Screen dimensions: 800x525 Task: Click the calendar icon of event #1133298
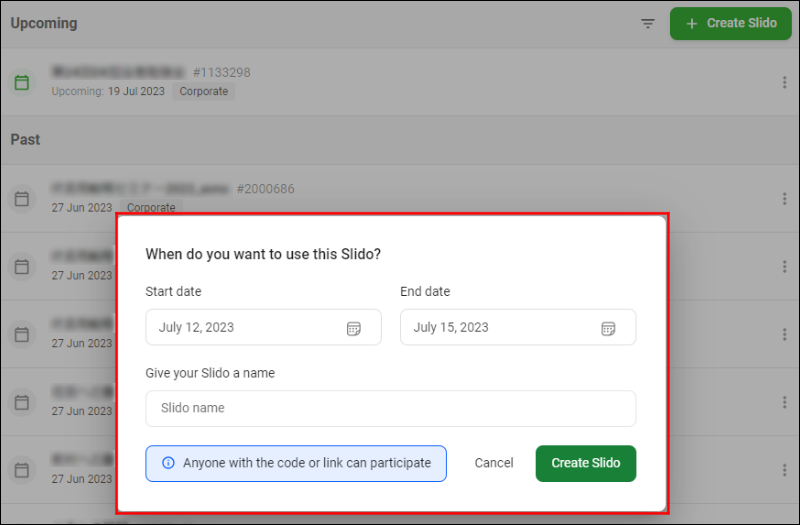coord(22,82)
